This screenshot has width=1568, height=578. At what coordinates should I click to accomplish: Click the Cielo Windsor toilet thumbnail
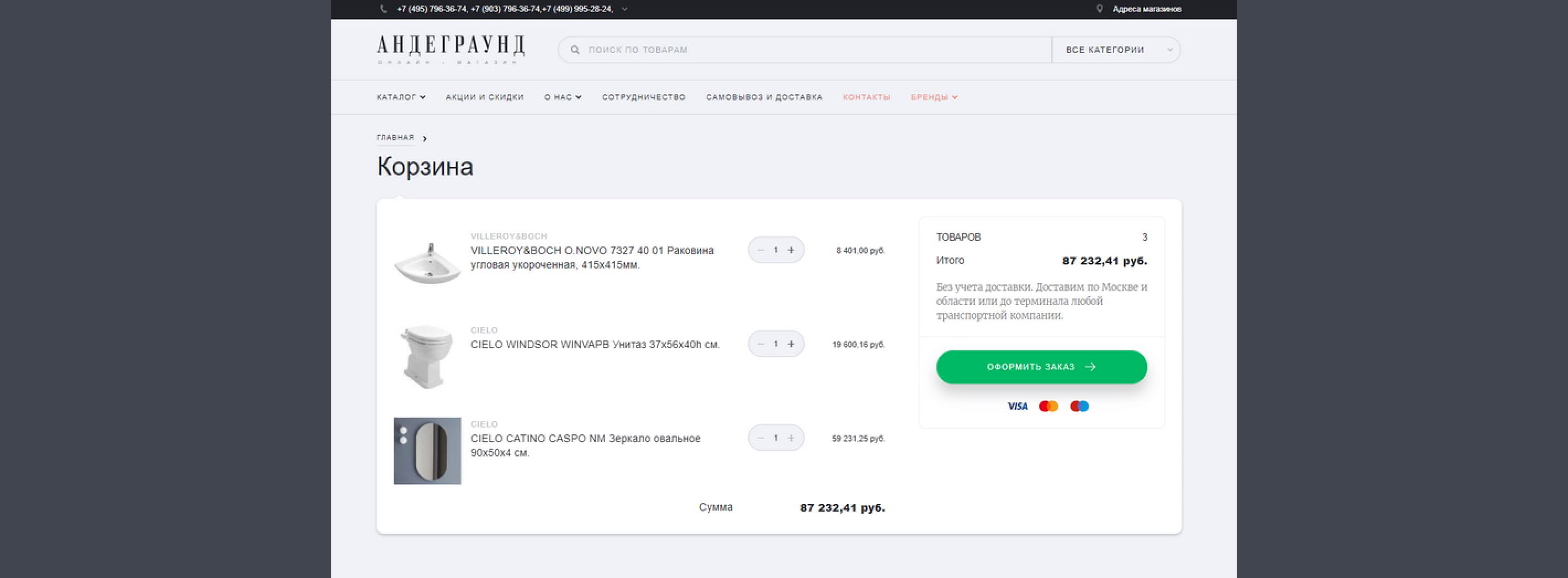(427, 357)
